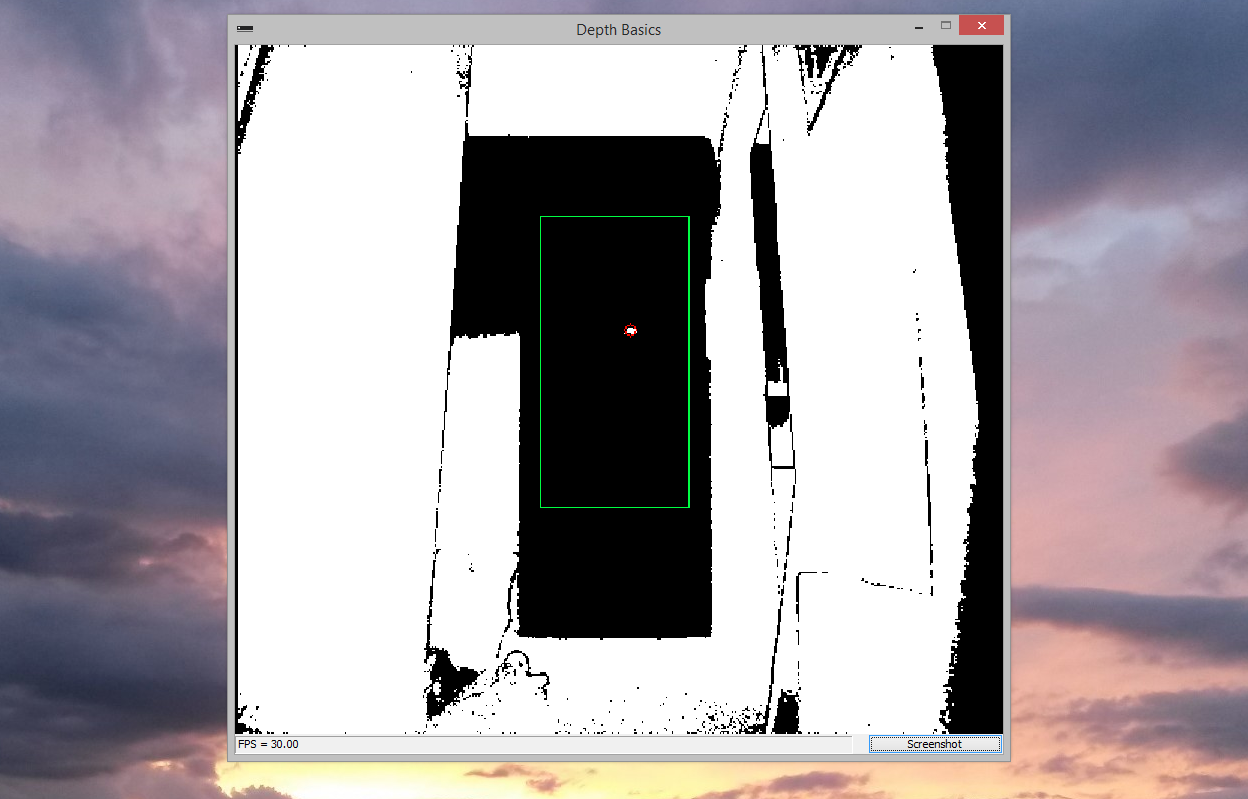Click the red-circled tracked point in depth image

631,330
